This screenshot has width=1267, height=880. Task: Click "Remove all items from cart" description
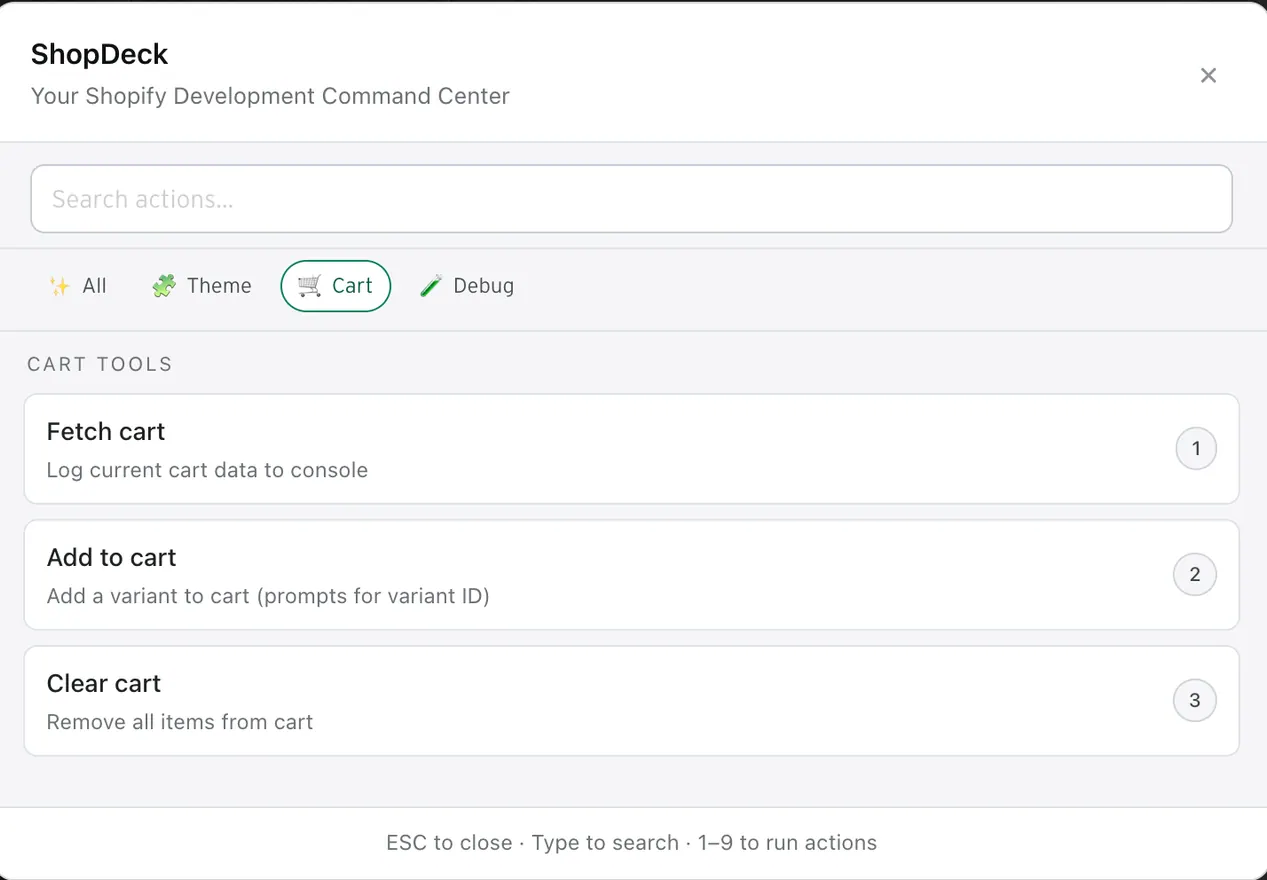(180, 722)
